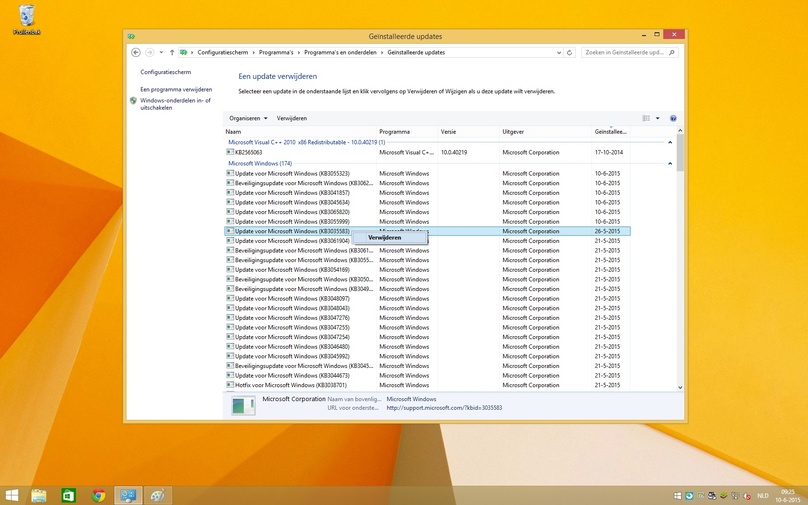
Task: Open the Organiseren dropdown menu
Action: click(x=248, y=119)
